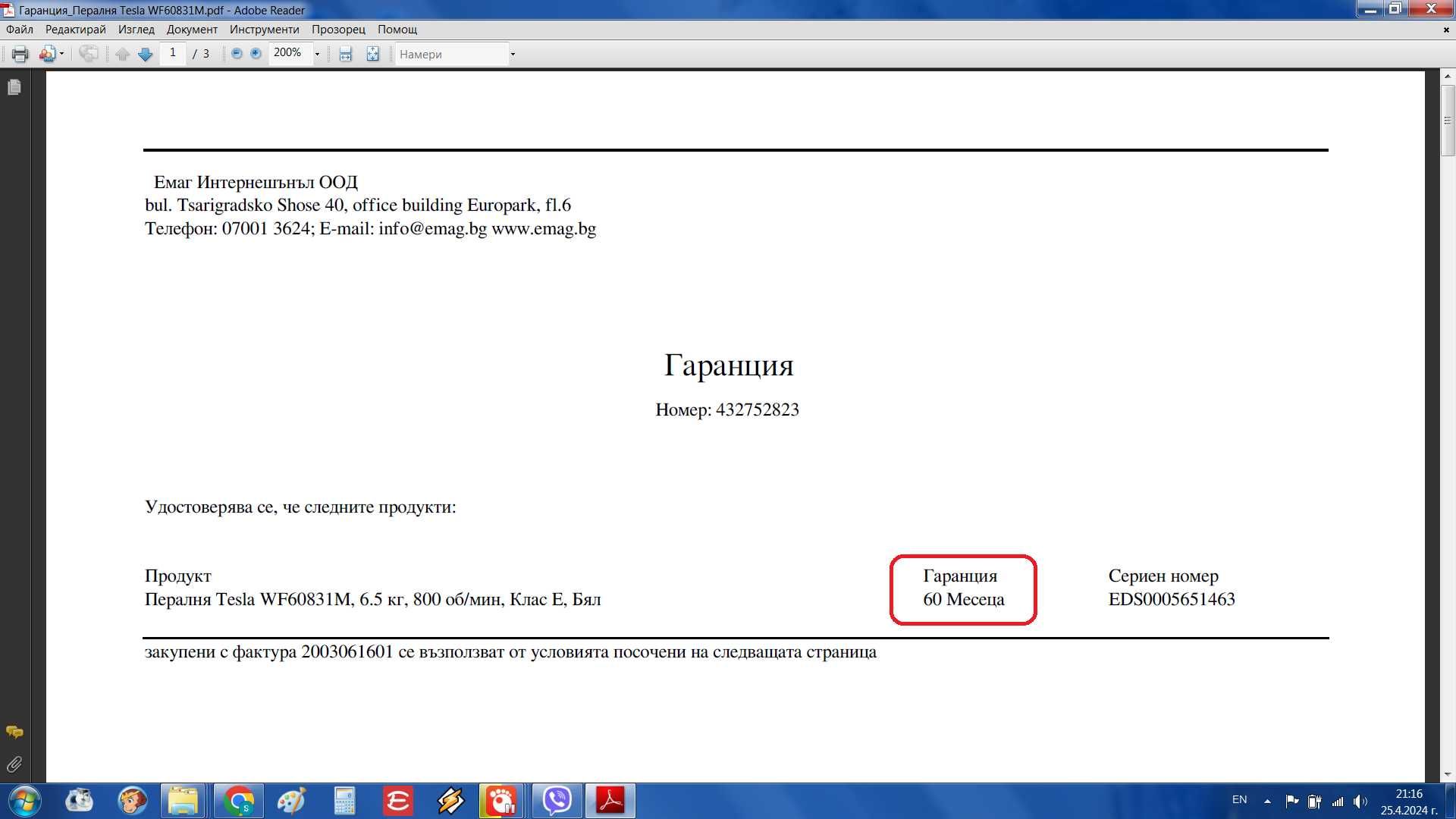Screen dimensions: 1456x819
Task: Open the Файл menu
Action: (20, 30)
